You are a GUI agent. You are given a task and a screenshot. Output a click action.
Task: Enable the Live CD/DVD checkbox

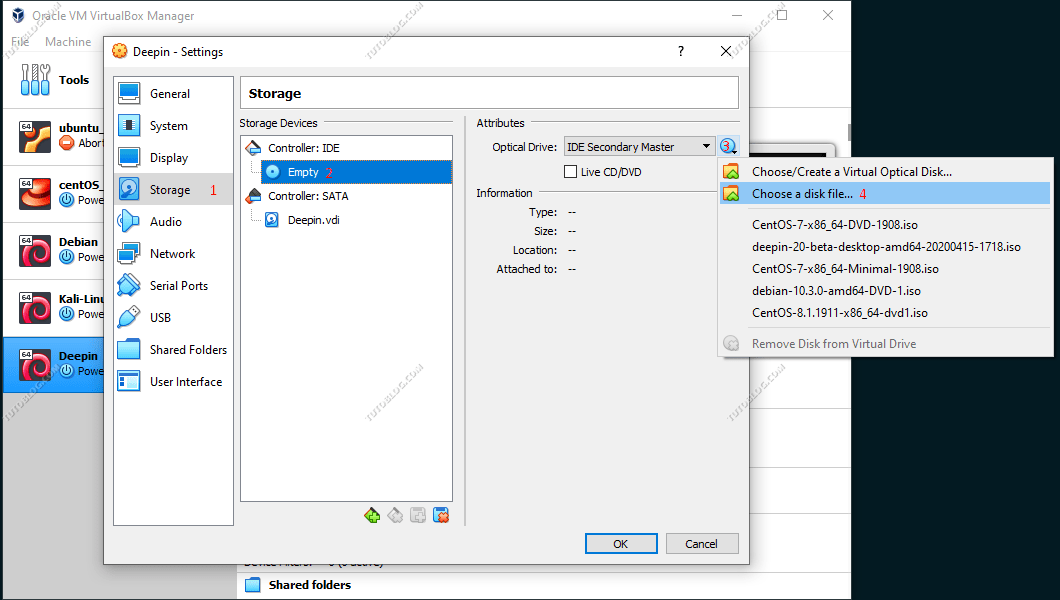pos(571,172)
